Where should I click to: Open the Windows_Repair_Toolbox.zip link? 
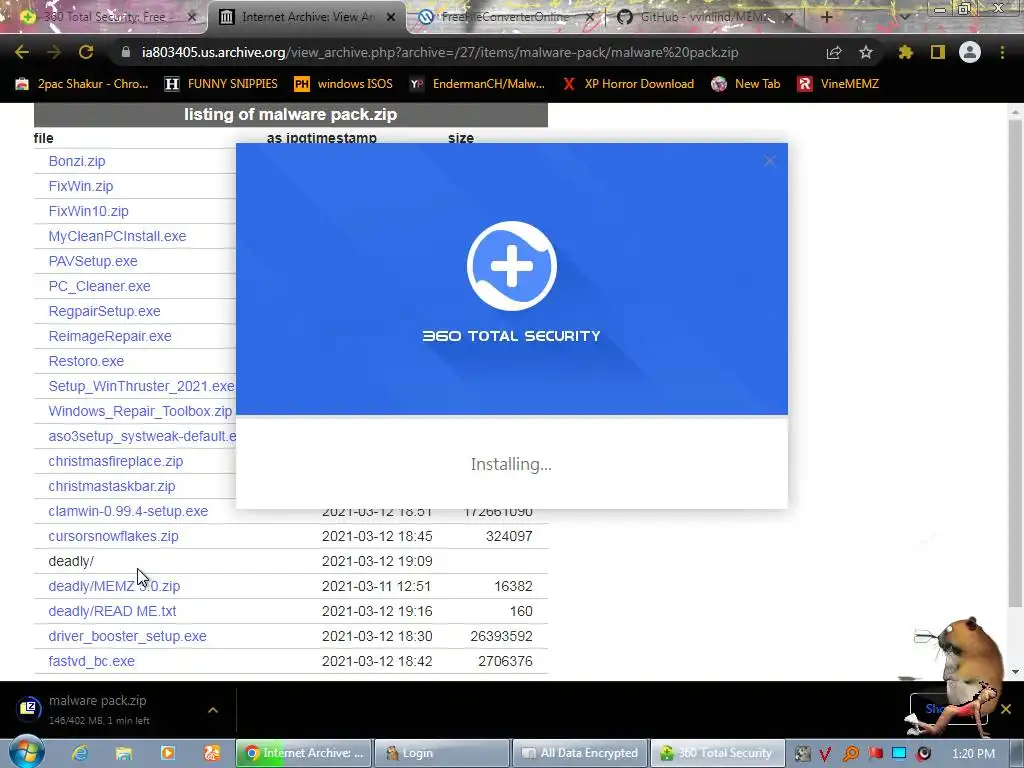(140, 411)
